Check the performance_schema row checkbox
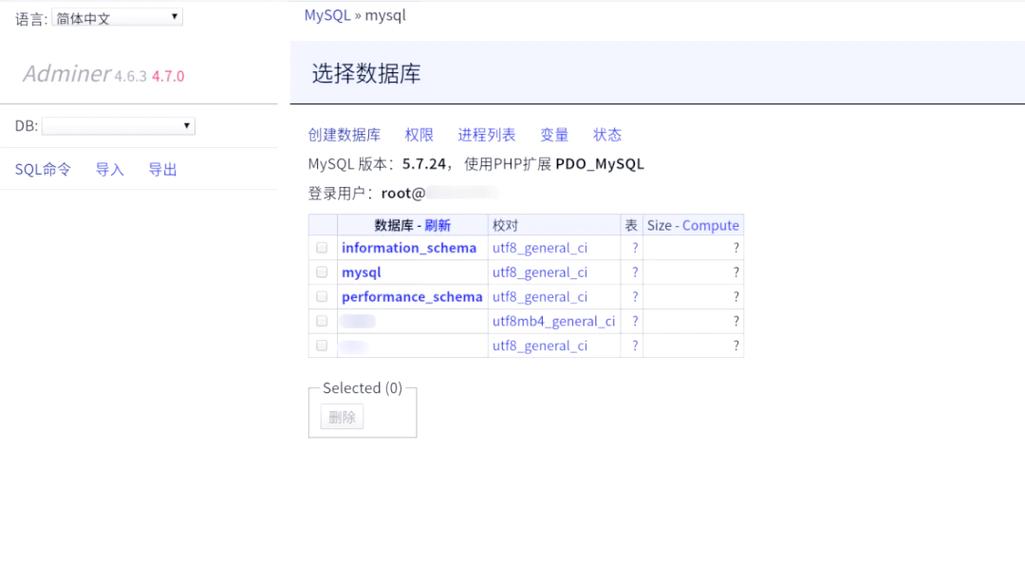The height and width of the screenshot is (580, 1025). [322, 296]
